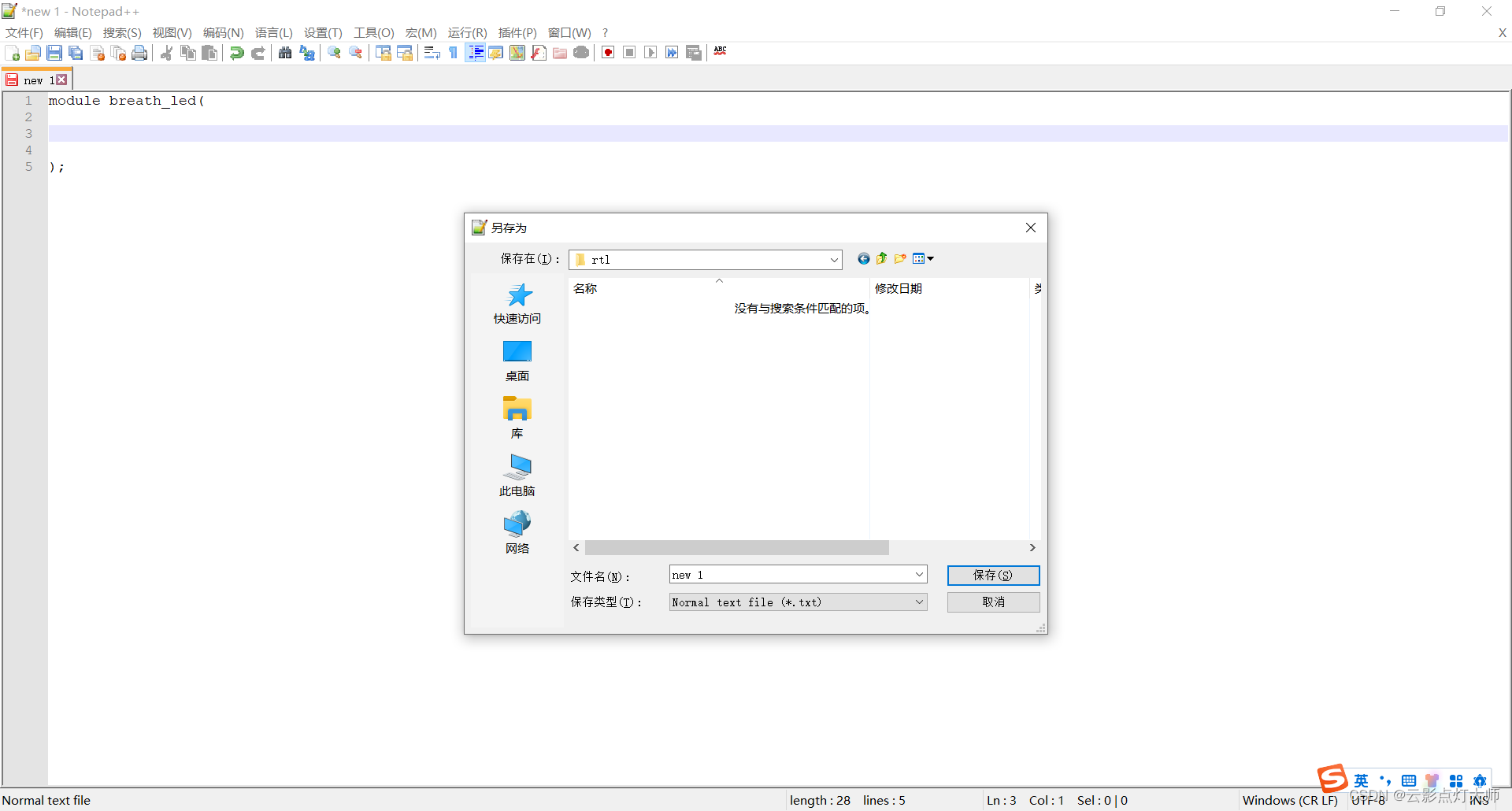The height and width of the screenshot is (811, 1512).
Task: Open the 插件(P) menu
Action: (517, 32)
